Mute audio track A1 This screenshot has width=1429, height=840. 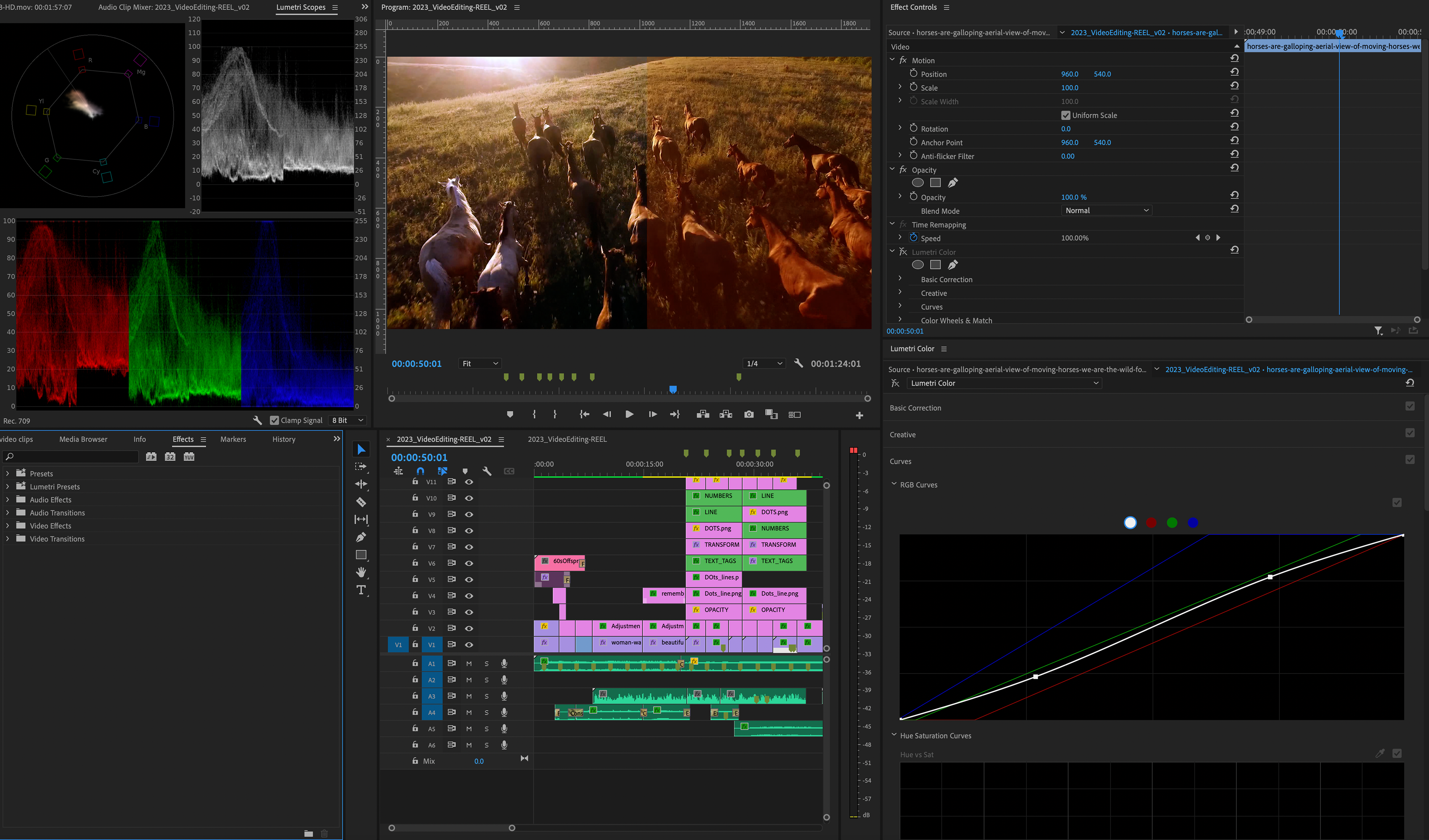469,663
